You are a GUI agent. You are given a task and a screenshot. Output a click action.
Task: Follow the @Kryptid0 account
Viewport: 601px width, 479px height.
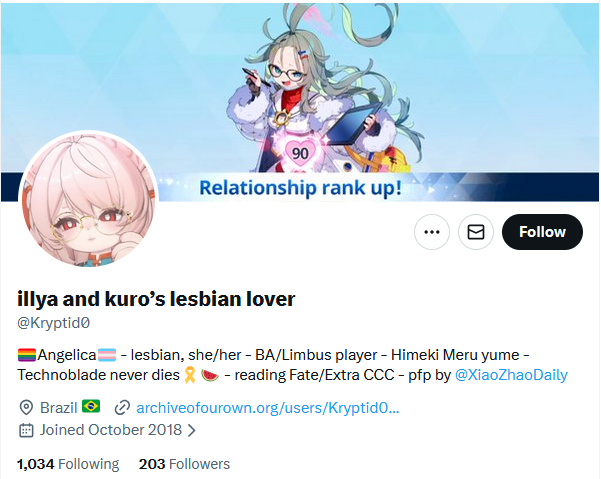542,232
